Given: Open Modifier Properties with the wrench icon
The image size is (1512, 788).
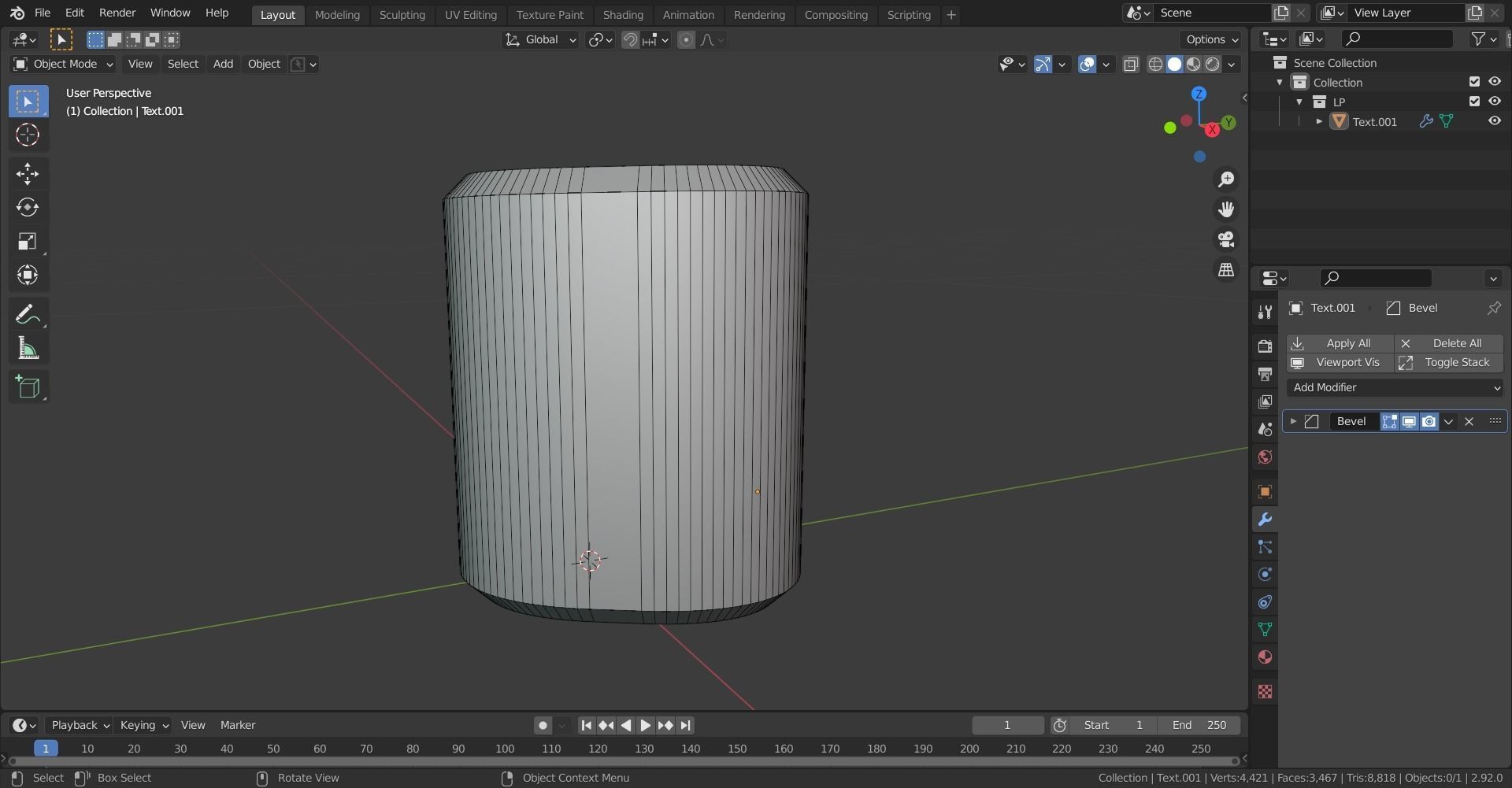Looking at the screenshot, I should (1265, 519).
